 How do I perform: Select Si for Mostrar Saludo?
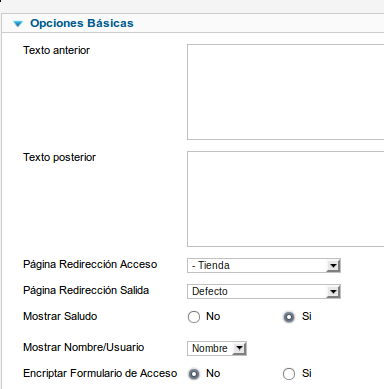click(289, 317)
